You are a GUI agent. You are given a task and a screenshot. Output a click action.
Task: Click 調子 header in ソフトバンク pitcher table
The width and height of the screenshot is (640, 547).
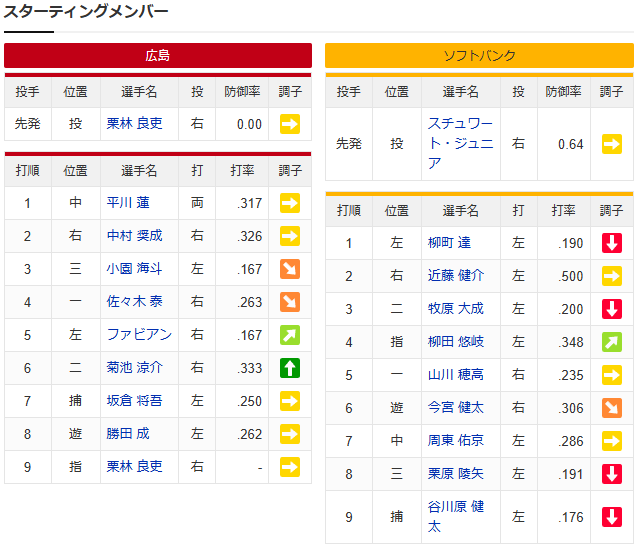click(x=611, y=91)
